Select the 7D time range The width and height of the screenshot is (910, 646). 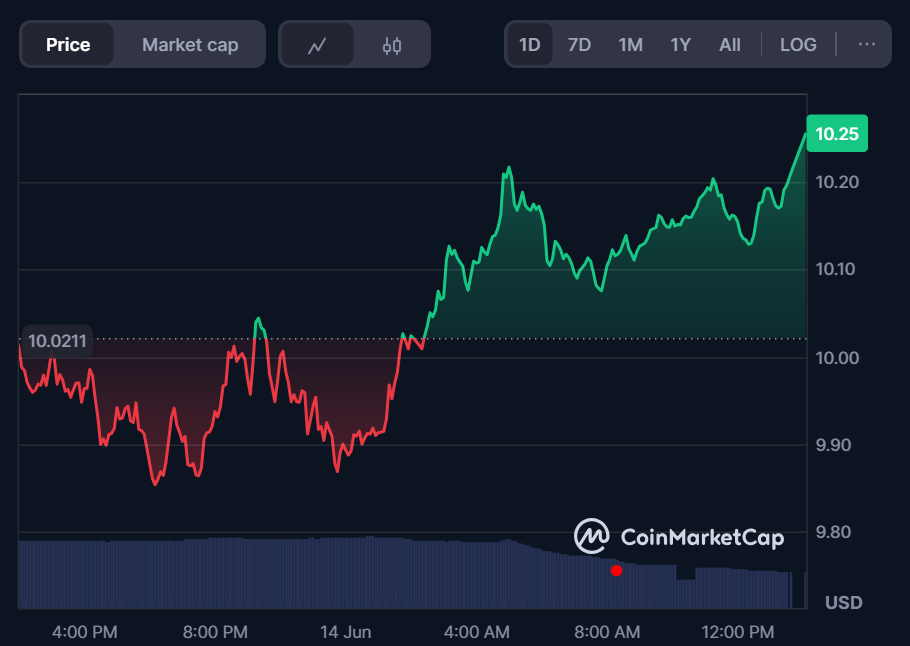click(579, 45)
